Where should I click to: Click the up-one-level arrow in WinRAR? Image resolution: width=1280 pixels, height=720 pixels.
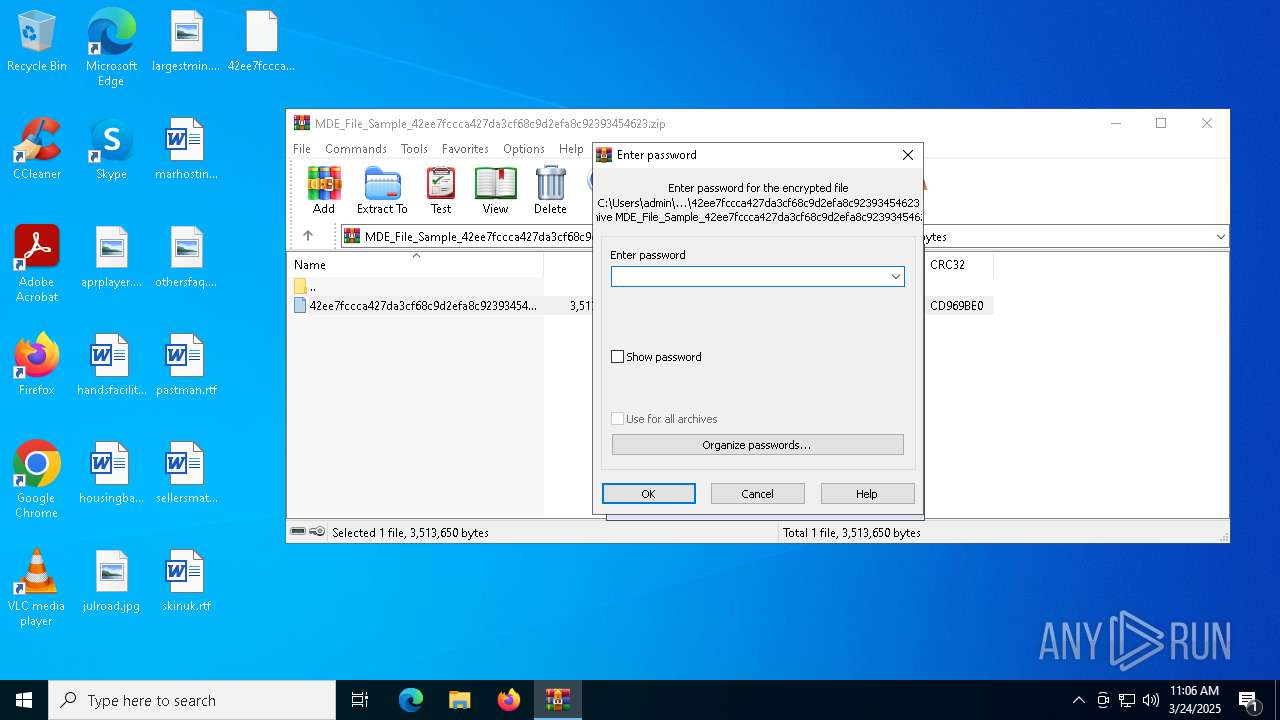pyautogui.click(x=308, y=236)
